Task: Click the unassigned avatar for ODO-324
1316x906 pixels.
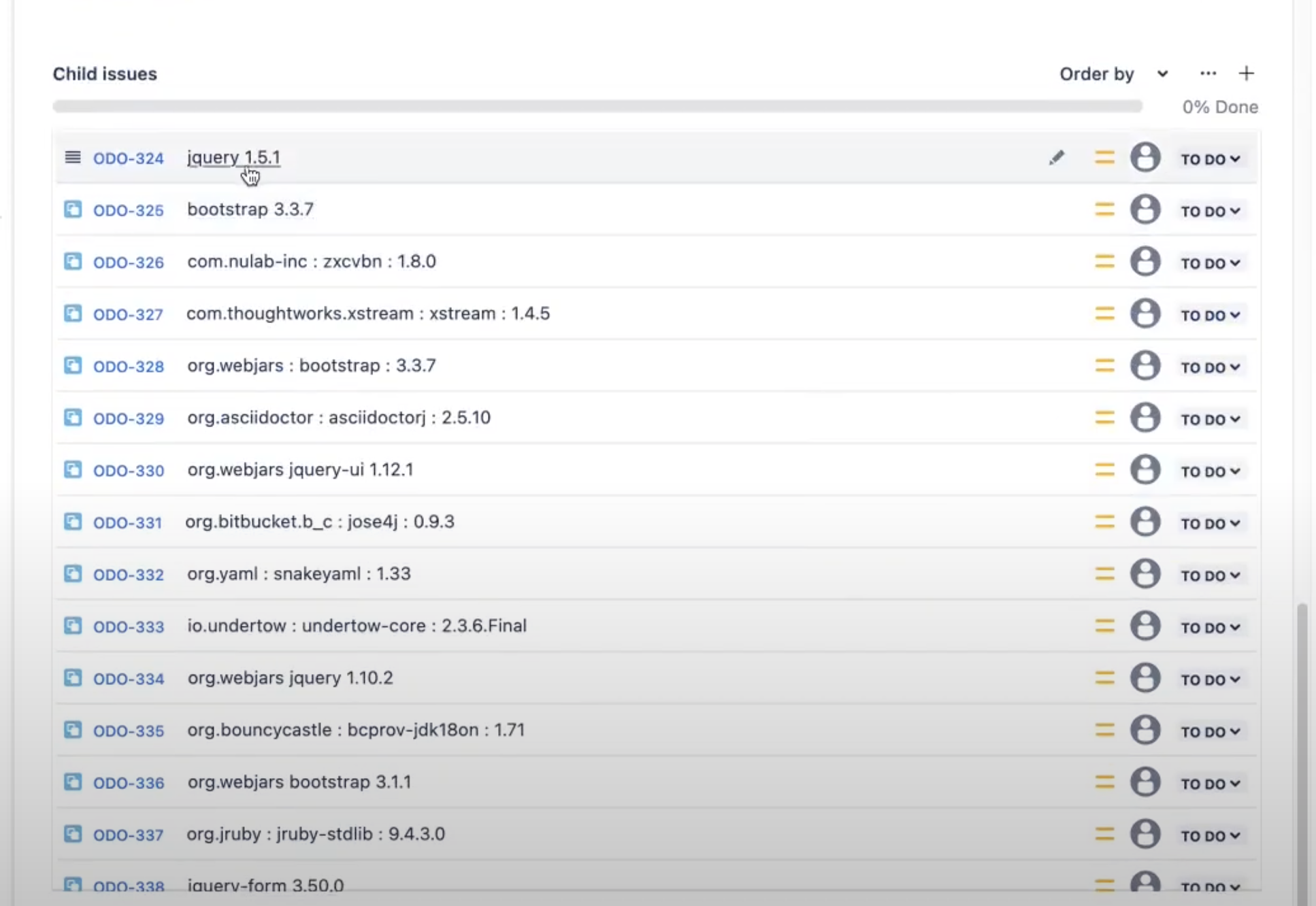Action: click(x=1145, y=158)
